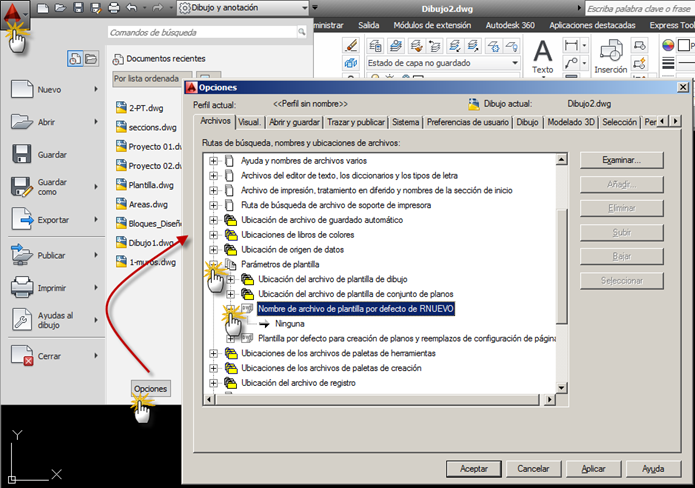Viewport: 695px width, 488px height.
Task: Open the Salida ribbon tab
Action: pos(369,25)
